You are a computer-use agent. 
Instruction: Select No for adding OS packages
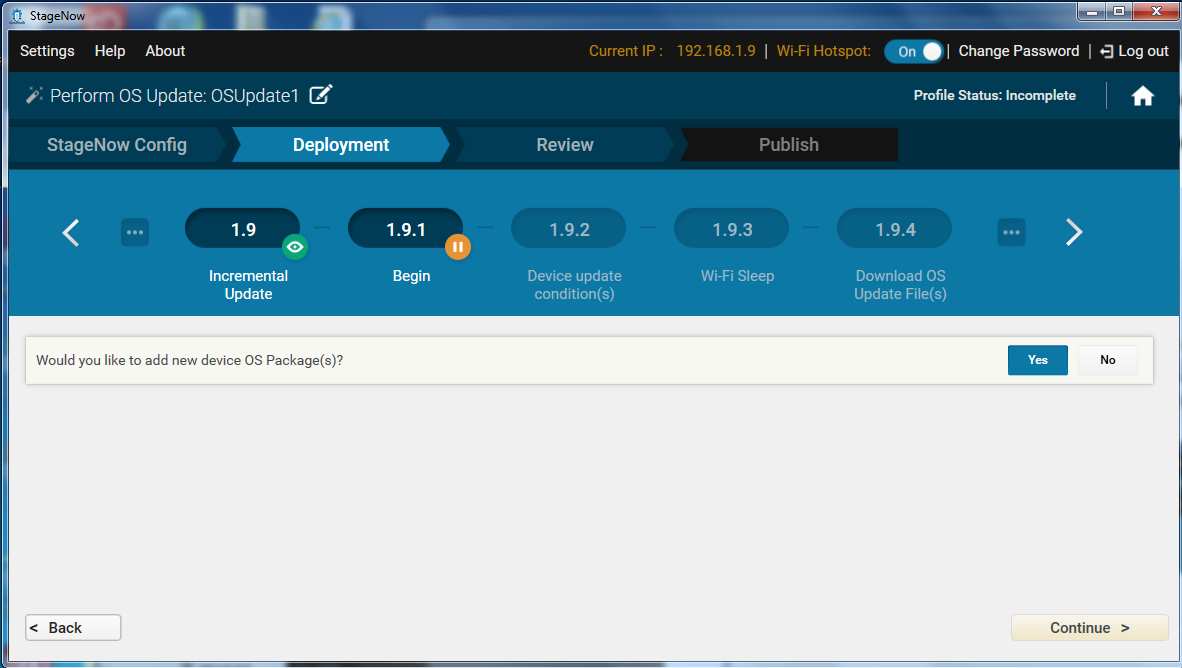coord(1107,360)
